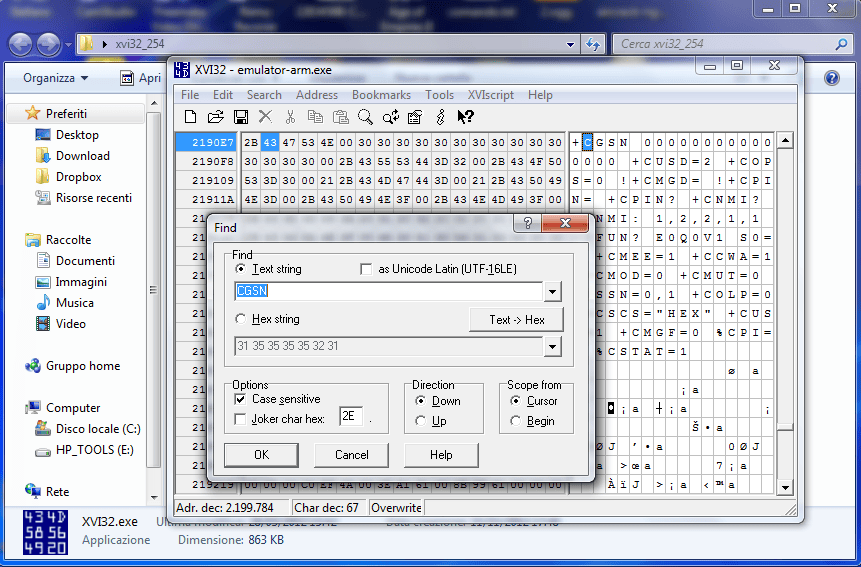This screenshot has height=567, width=861.
Task: Click the New file toolbar icon
Action: [x=190, y=117]
